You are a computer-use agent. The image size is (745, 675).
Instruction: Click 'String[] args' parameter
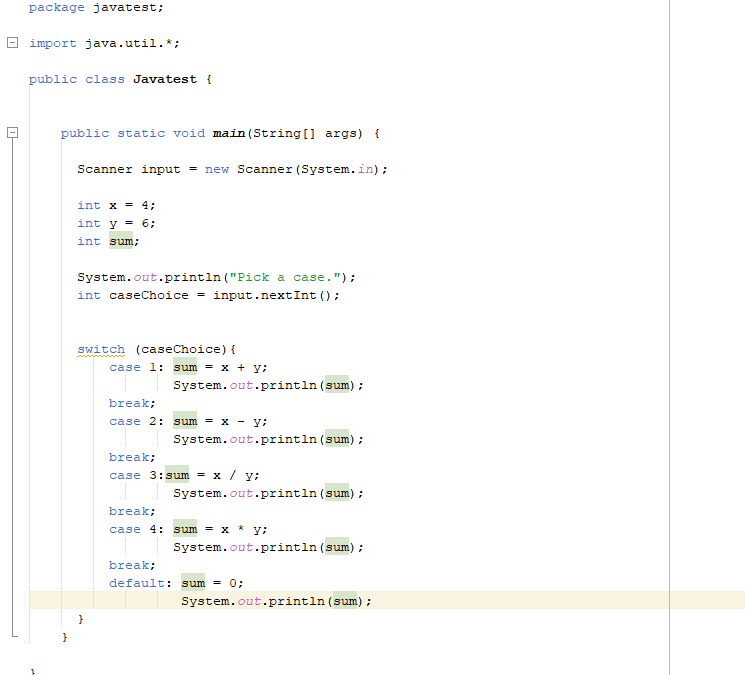(x=307, y=133)
